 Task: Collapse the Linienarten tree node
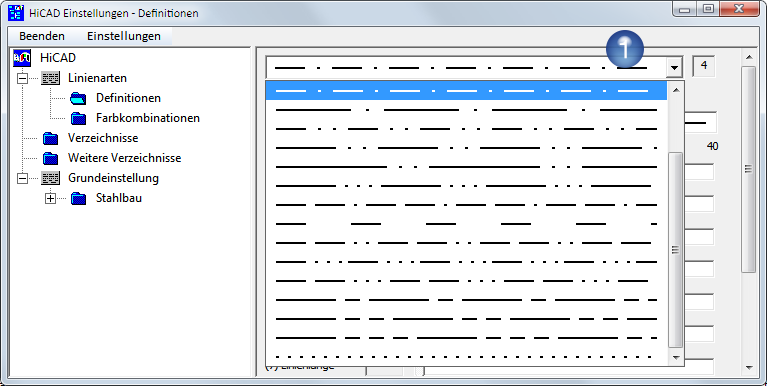click(x=23, y=78)
